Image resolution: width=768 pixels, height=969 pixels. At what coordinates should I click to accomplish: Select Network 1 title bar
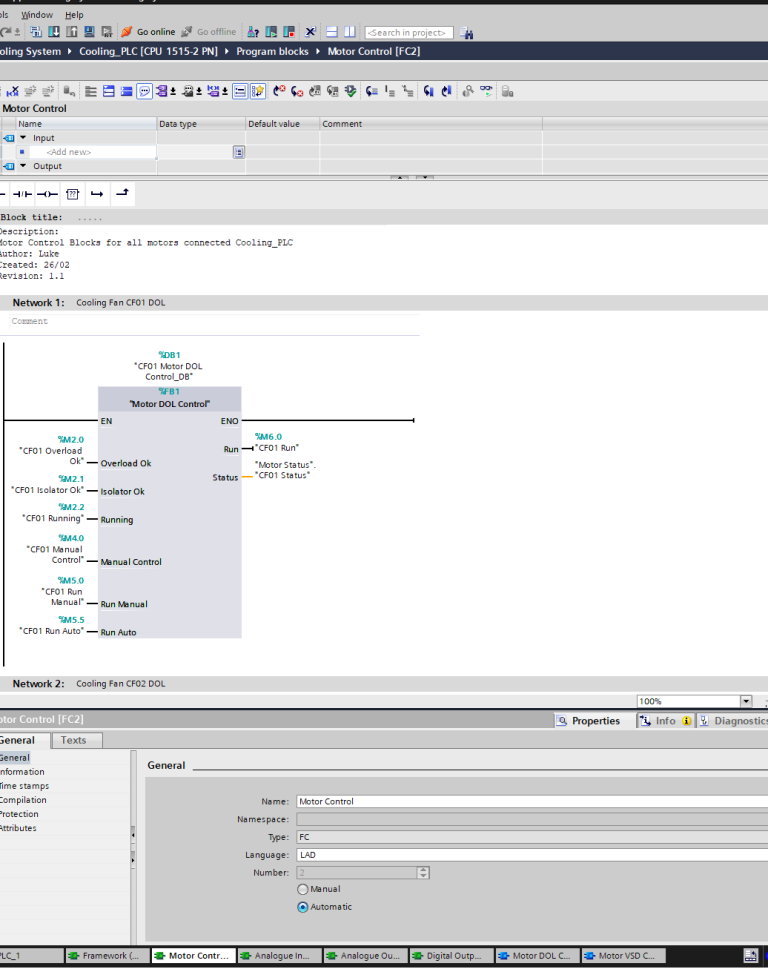coord(384,303)
